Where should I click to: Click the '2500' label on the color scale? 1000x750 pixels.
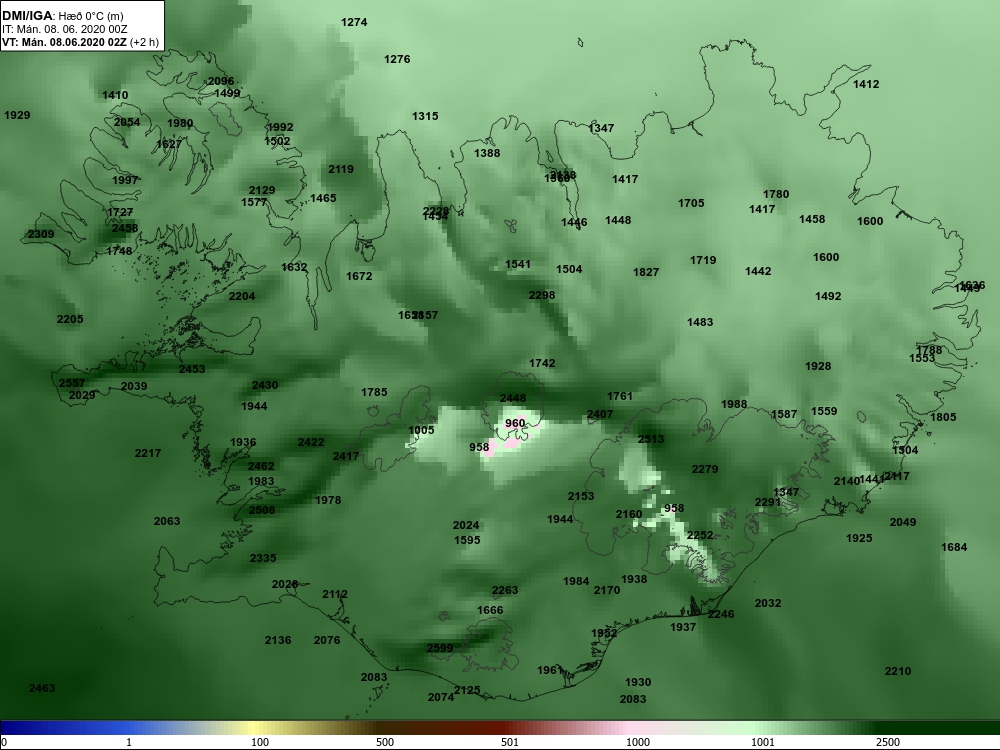point(887,742)
